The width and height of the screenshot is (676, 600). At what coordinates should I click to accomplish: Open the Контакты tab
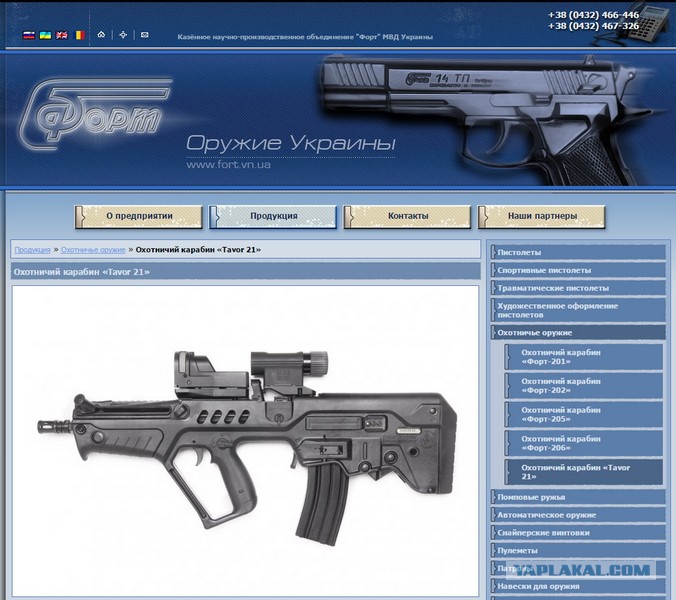coord(407,216)
